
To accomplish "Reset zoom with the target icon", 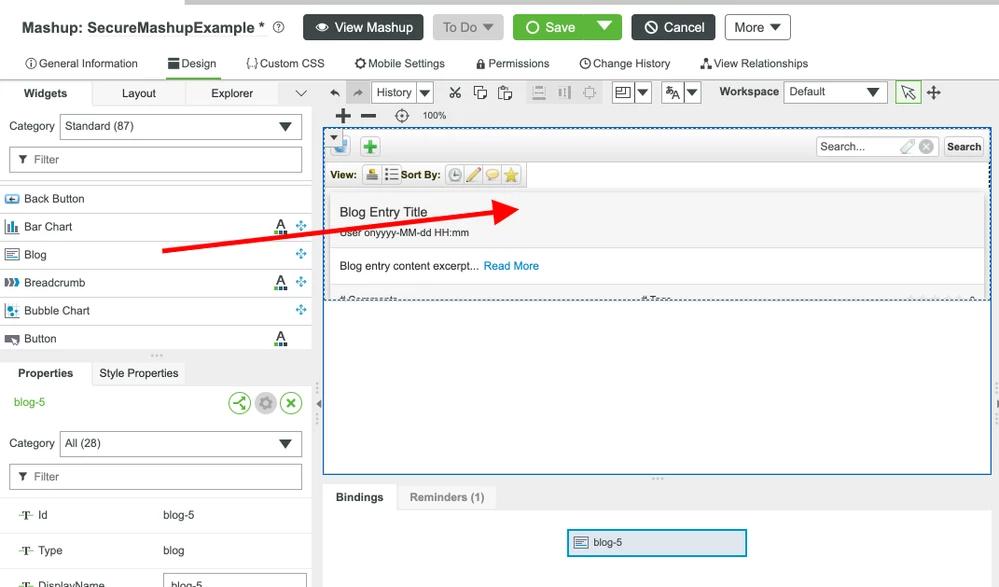I will pyautogui.click(x=401, y=115).
